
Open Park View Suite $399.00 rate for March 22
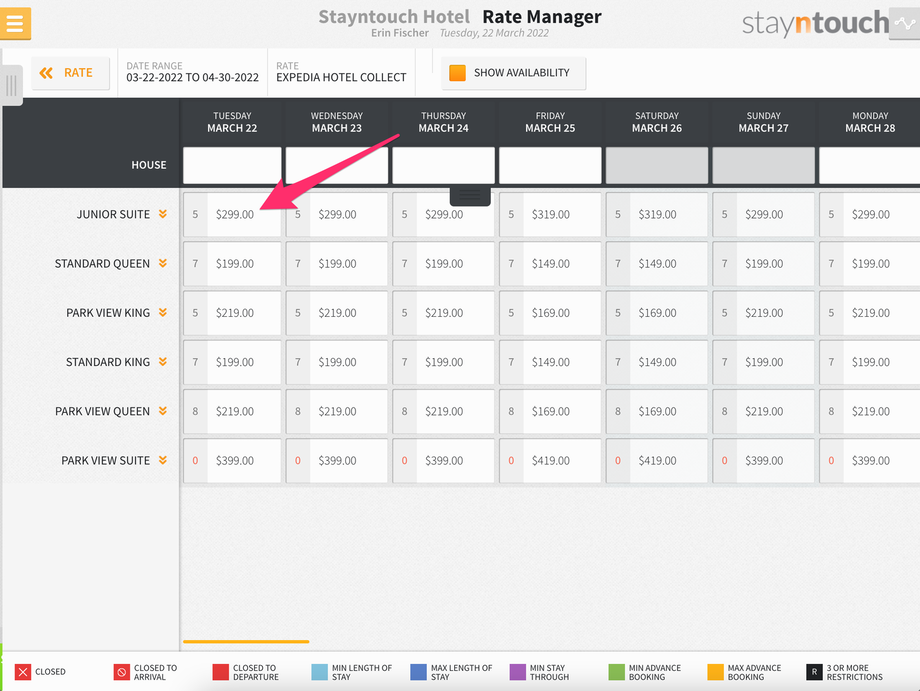(232, 461)
